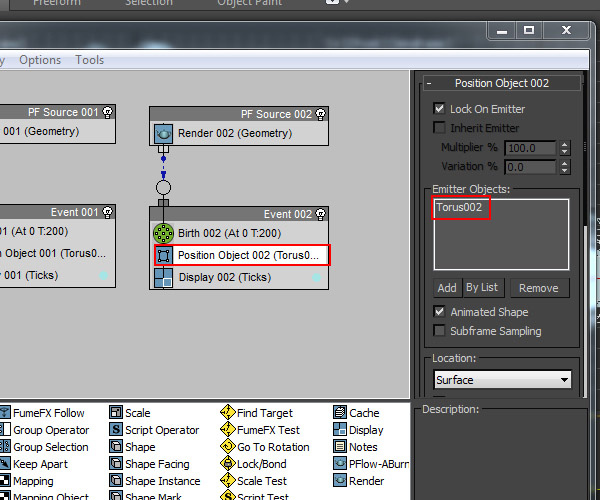Select the Find Target test icon
The height and width of the screenshot is (500, 600).
228,412
